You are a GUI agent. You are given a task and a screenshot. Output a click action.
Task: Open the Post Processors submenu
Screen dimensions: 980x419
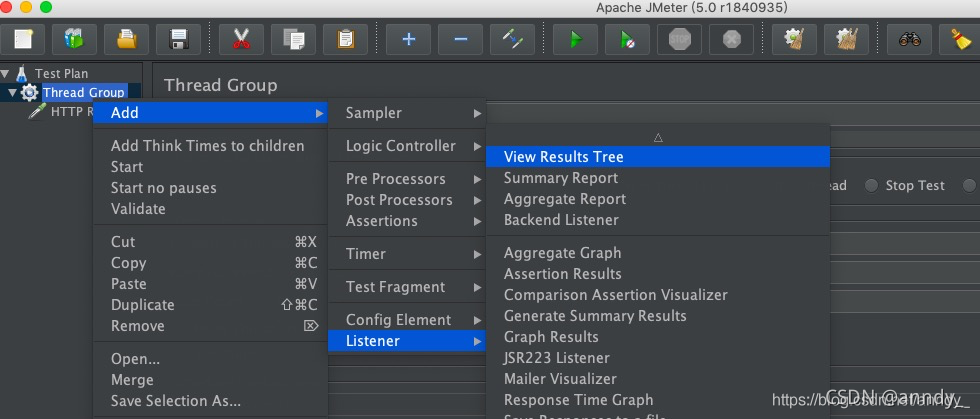407,200
